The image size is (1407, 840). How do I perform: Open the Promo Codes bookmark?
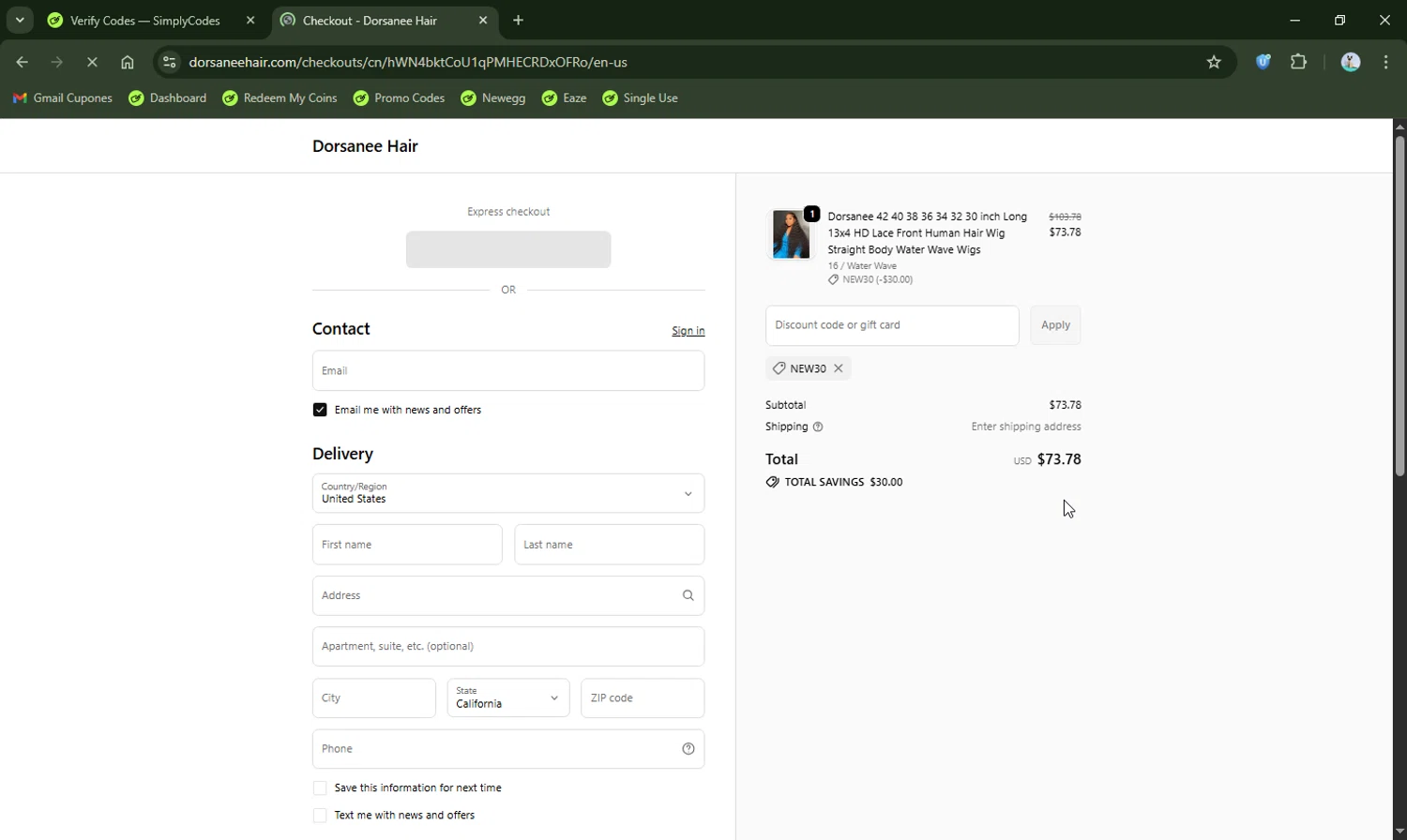point(399,98)
